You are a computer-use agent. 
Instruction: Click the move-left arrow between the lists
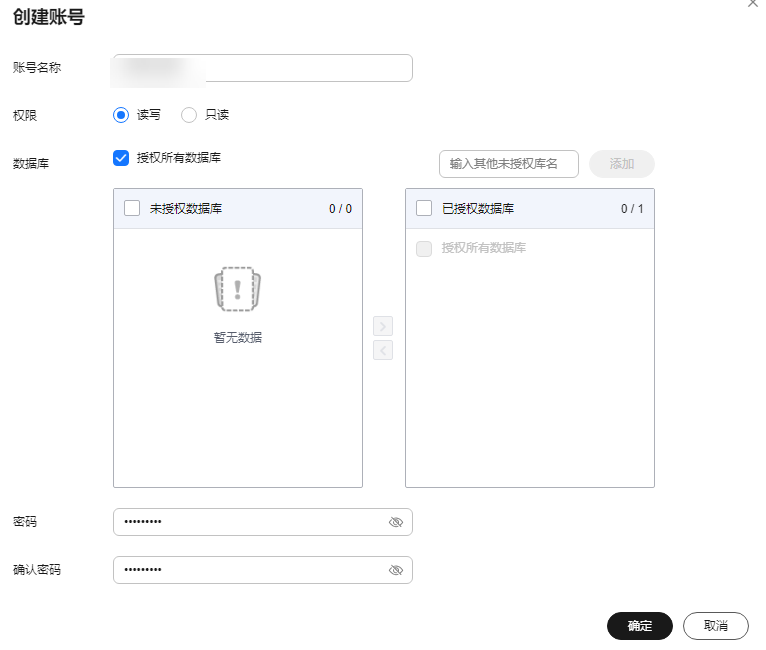point(383,350)
